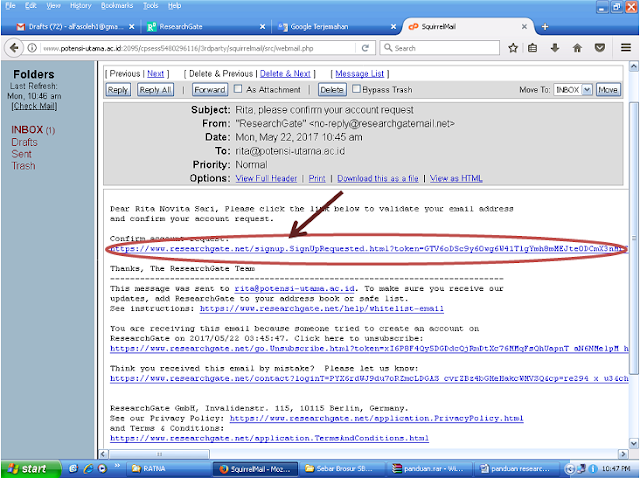The width and height of the screenshot is (640, 478).
Task: Bookmark this page with the star icon
Action: (x=513, y=48)
